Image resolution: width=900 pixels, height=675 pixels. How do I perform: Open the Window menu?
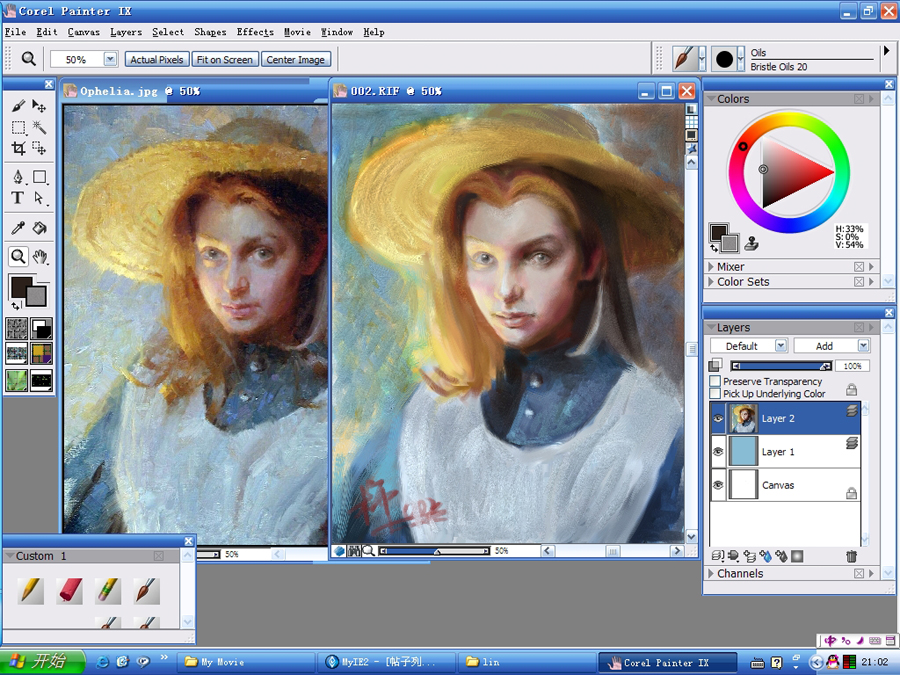click(x=337, y=32)
